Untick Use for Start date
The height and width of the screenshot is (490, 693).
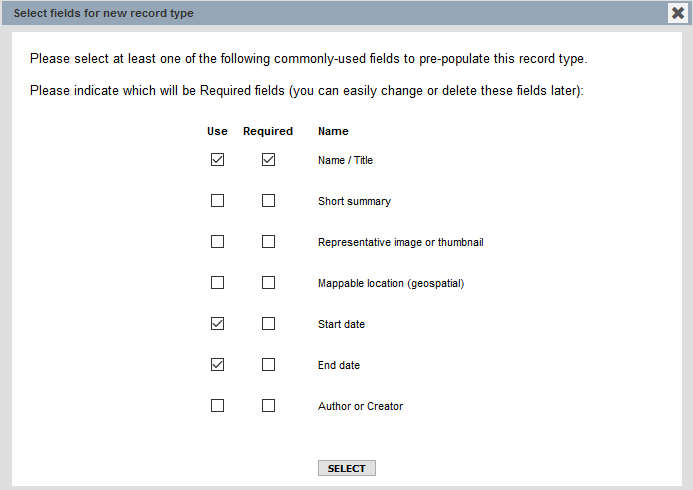coord(217,324)
